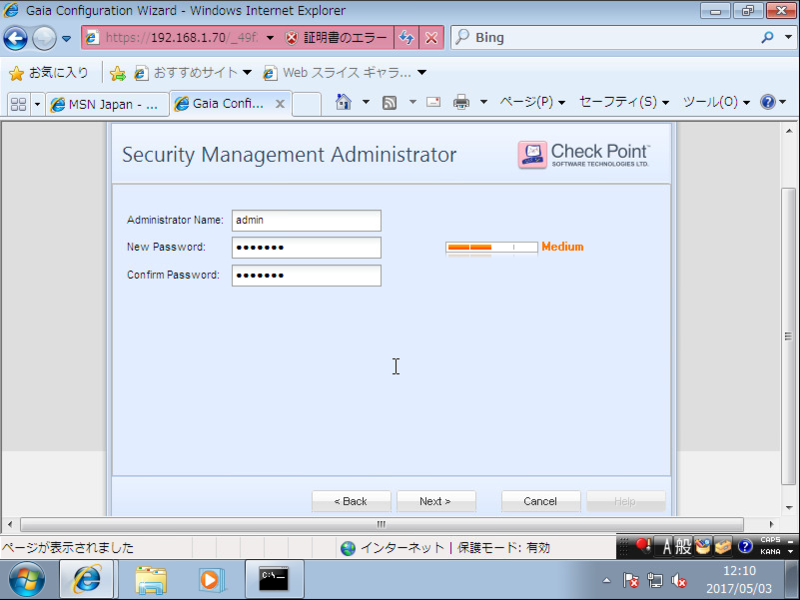This screenshot has height=600, width=800.
Task: Click the Next > wizard button
Action: [436, 501]
